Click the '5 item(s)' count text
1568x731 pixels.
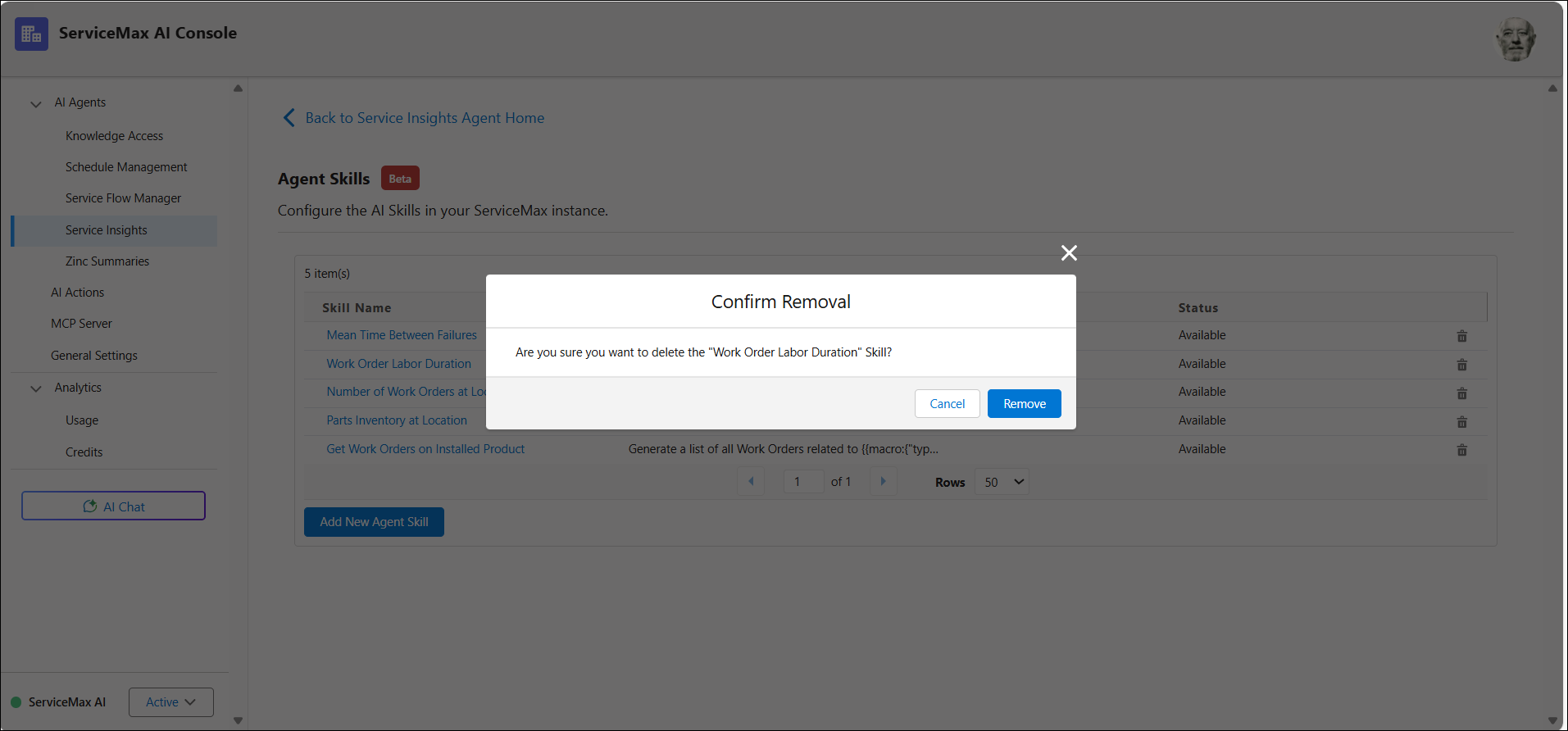point(327,274)
